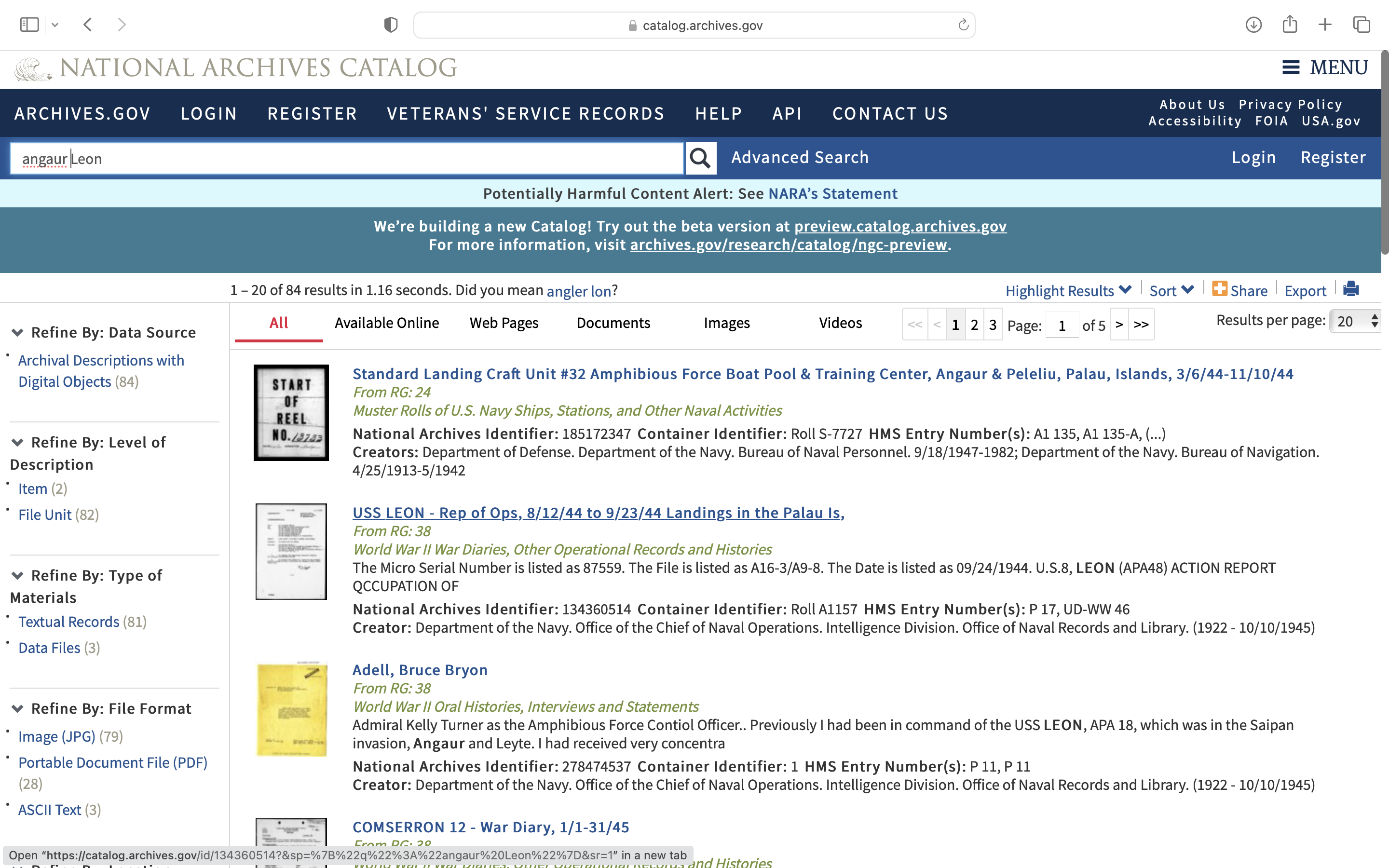
Task: Open the Sort dropdown
Action: point(1171,290)
